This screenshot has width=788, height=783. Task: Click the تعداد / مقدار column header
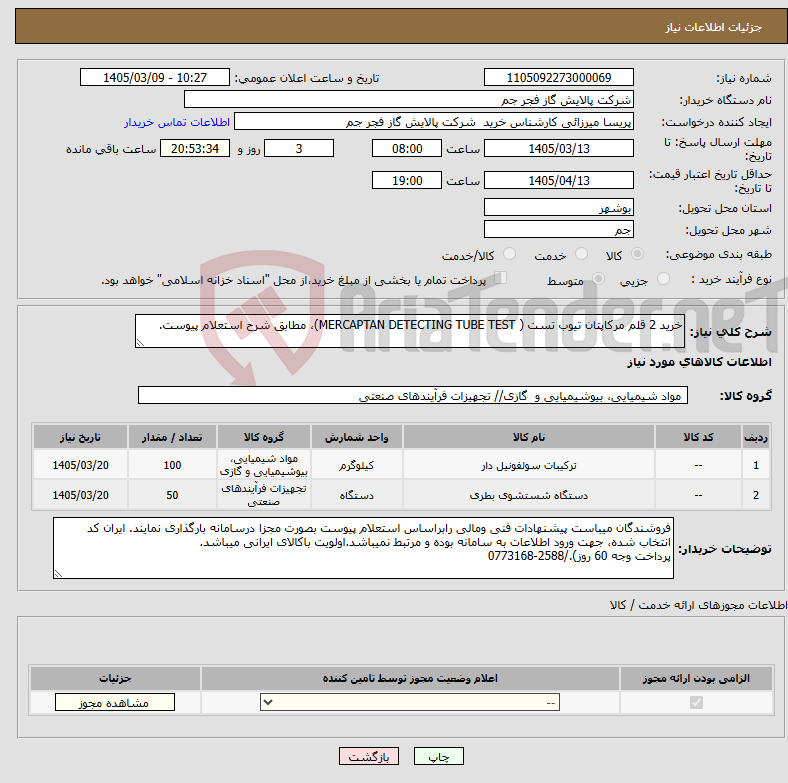pos(172,437)
